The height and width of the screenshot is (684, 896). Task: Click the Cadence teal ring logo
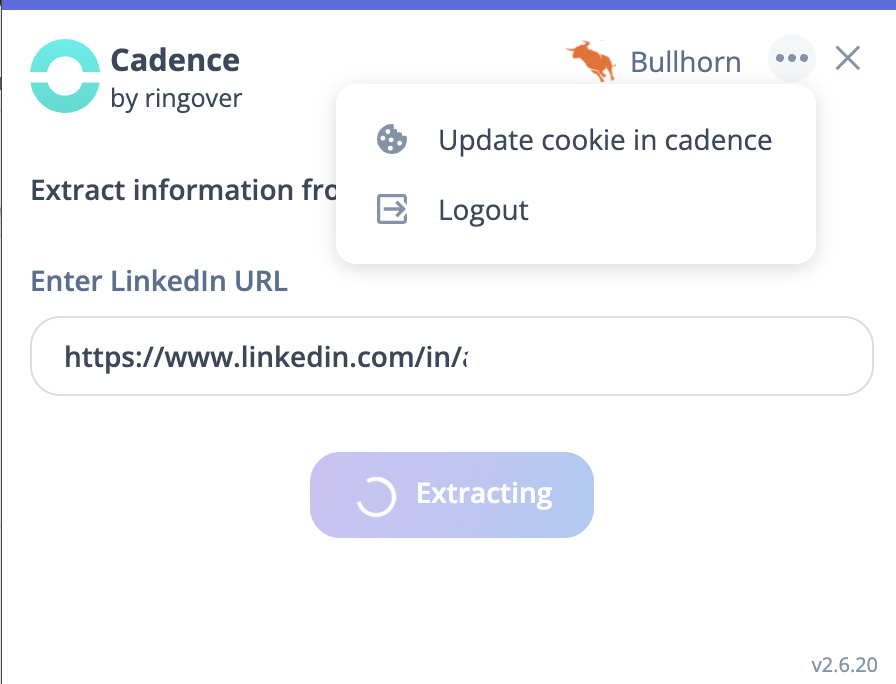point(65,75)
